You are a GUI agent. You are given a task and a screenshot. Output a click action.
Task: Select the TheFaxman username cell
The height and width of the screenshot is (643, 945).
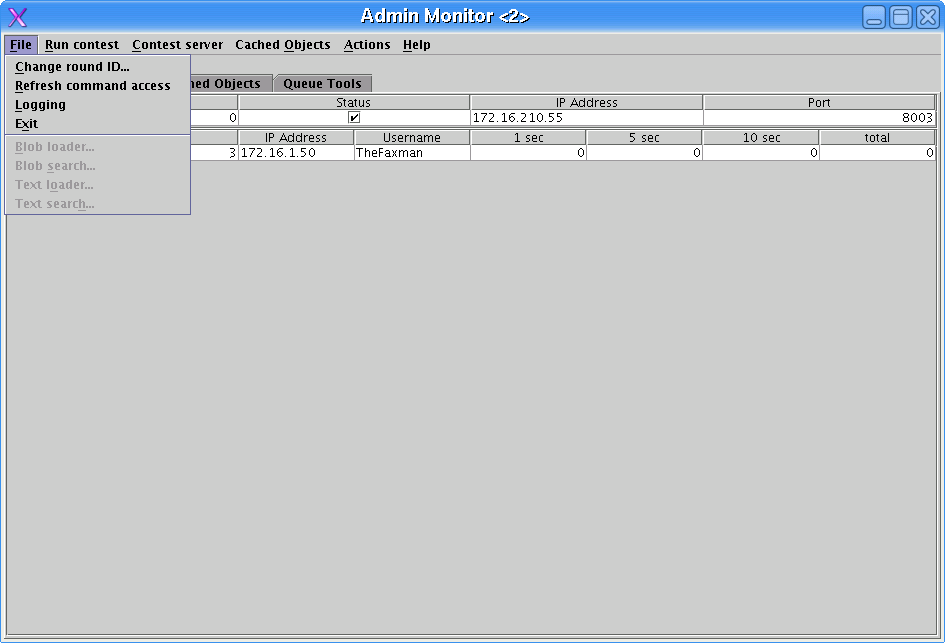[412, 152]
